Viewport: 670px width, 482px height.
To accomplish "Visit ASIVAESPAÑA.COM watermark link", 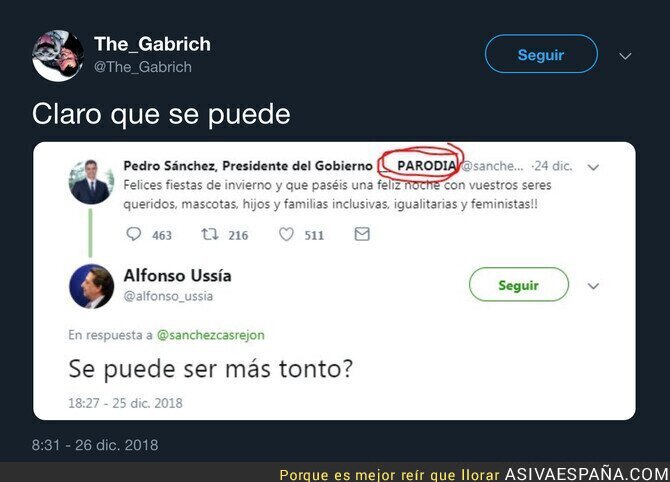I will (587, 474).
